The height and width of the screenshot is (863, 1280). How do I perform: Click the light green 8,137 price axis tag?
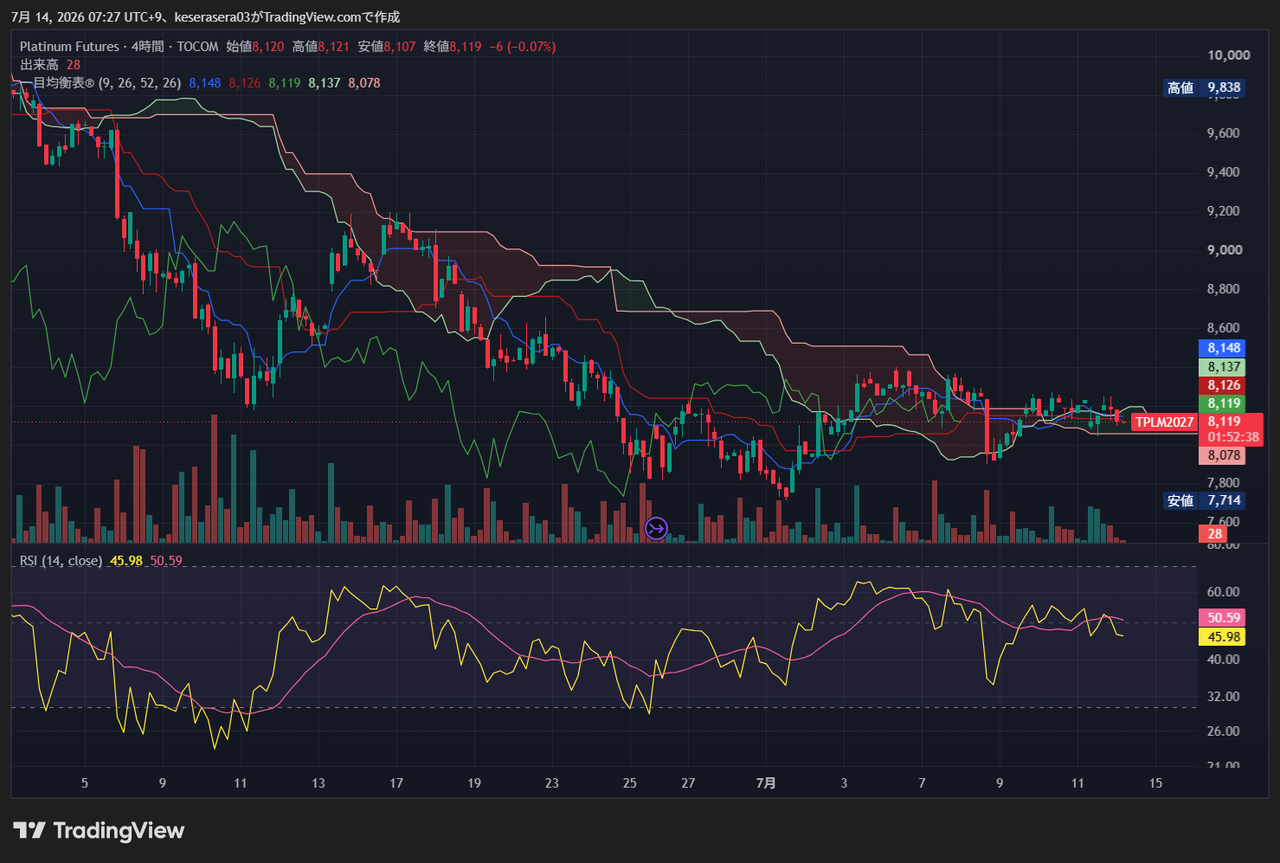point(1224,367)
